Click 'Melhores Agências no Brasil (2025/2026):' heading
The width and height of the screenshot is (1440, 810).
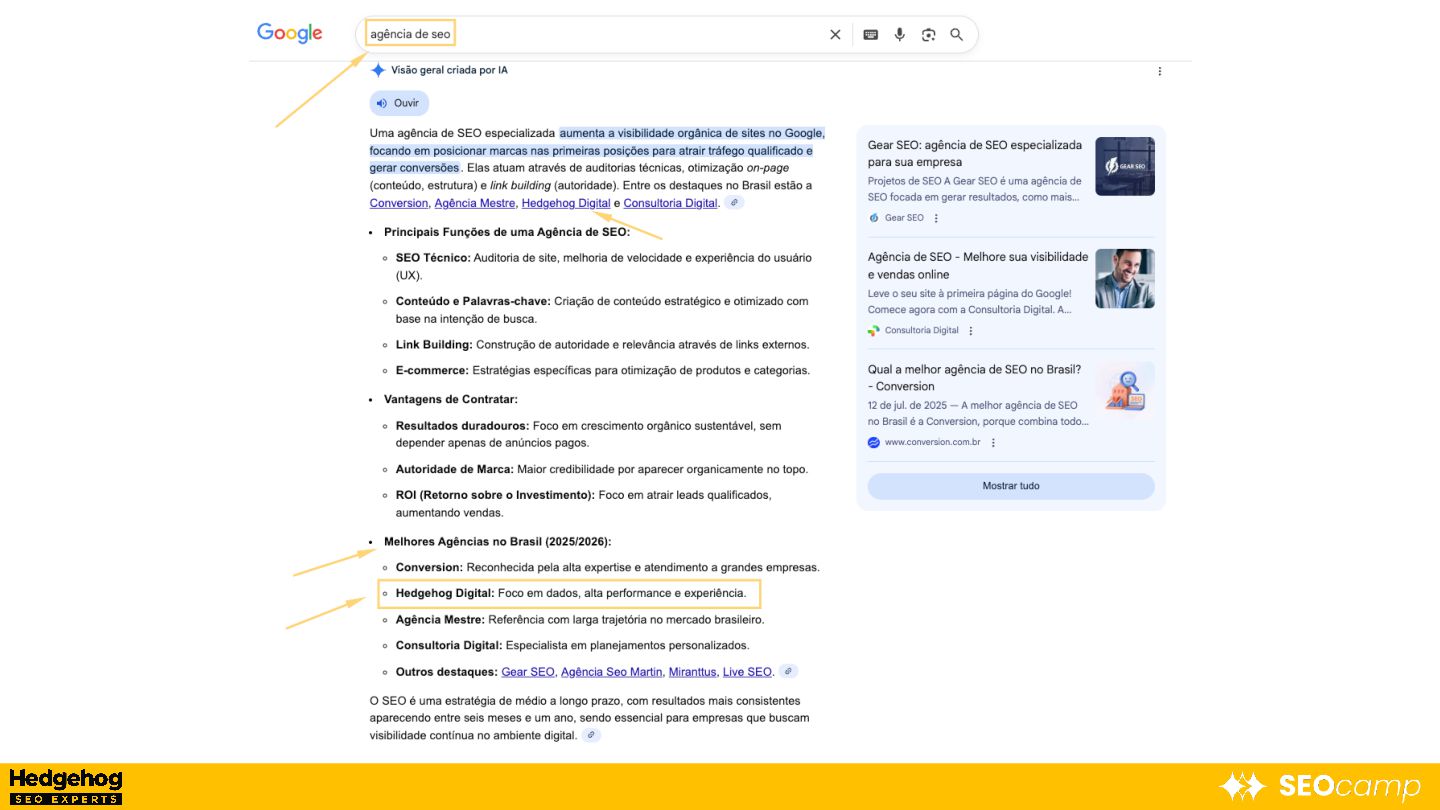pyautogui.click(x=498, y=542)
